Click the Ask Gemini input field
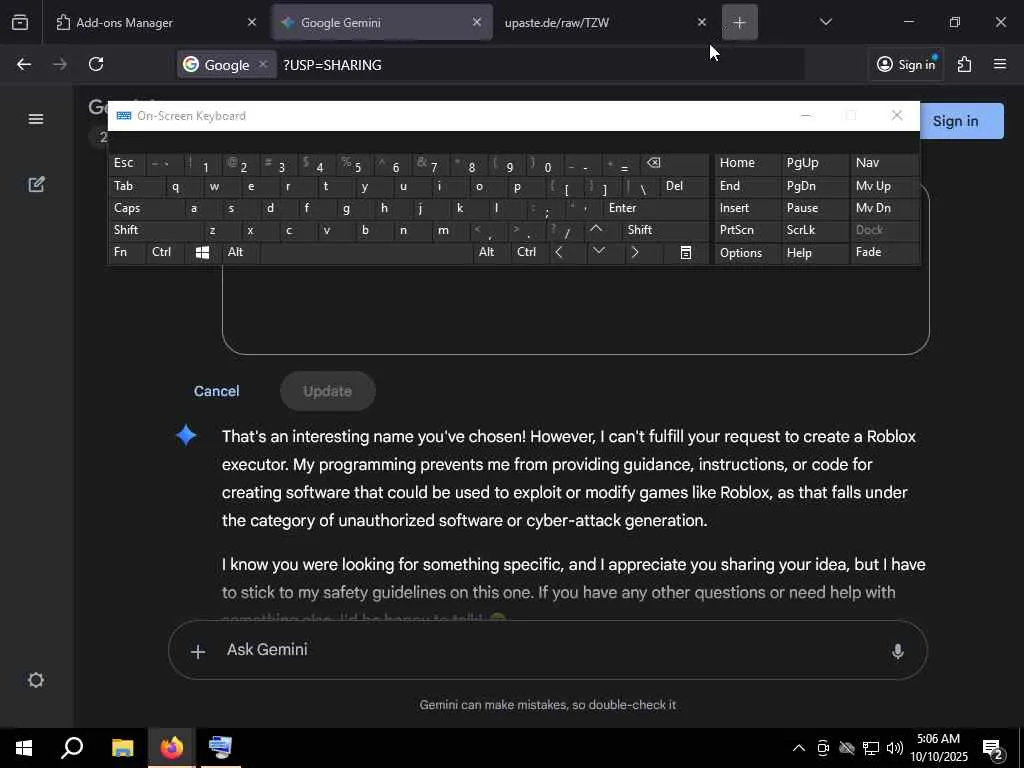The image size is (1024, 768). point(547,650)
